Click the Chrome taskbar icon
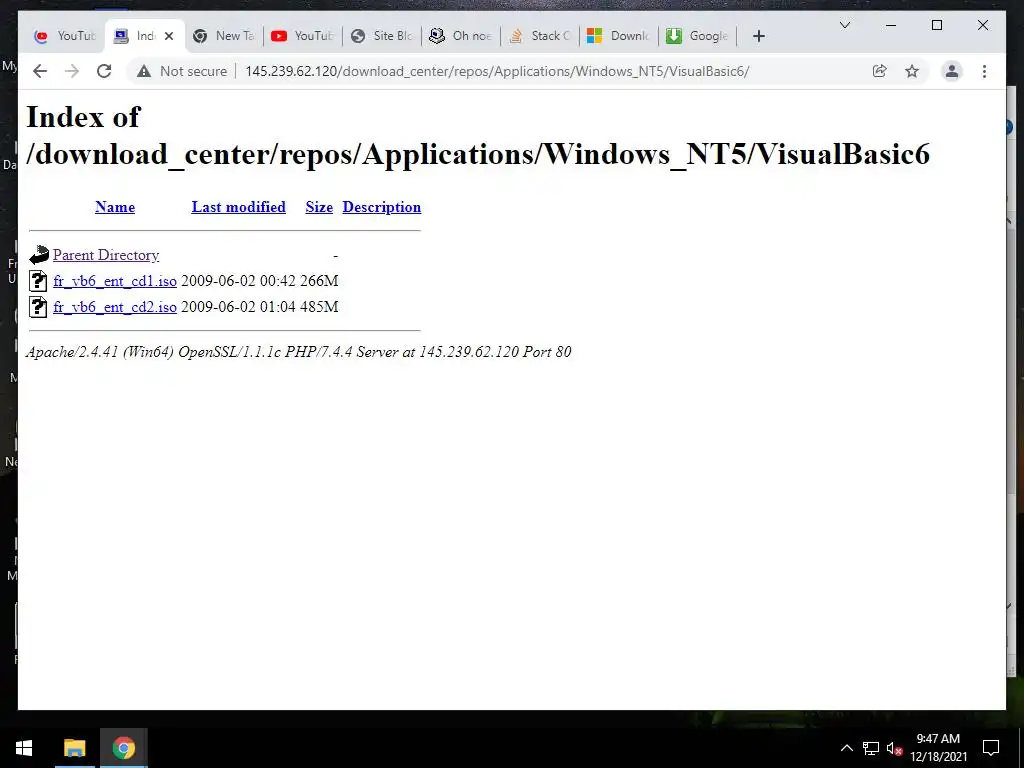 pyautogui.click(x=123, y=748)
